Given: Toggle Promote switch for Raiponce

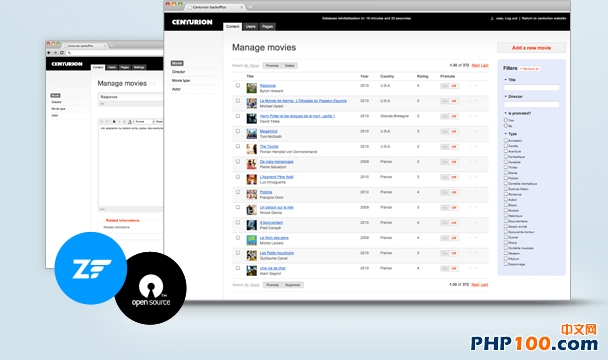Looking at the screenshot, I should [449, 86].
